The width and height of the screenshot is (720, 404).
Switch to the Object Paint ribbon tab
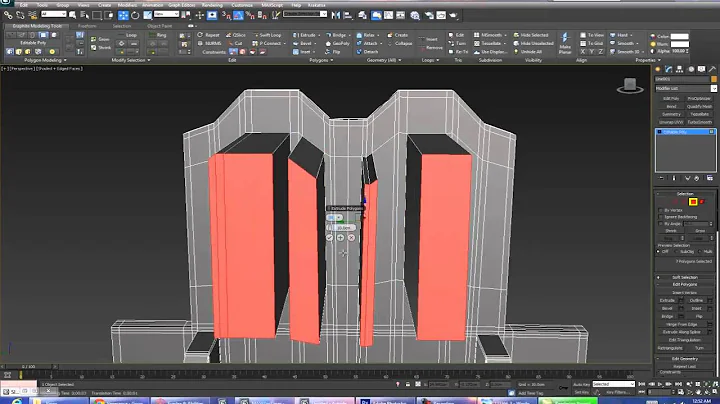[159, 26]
